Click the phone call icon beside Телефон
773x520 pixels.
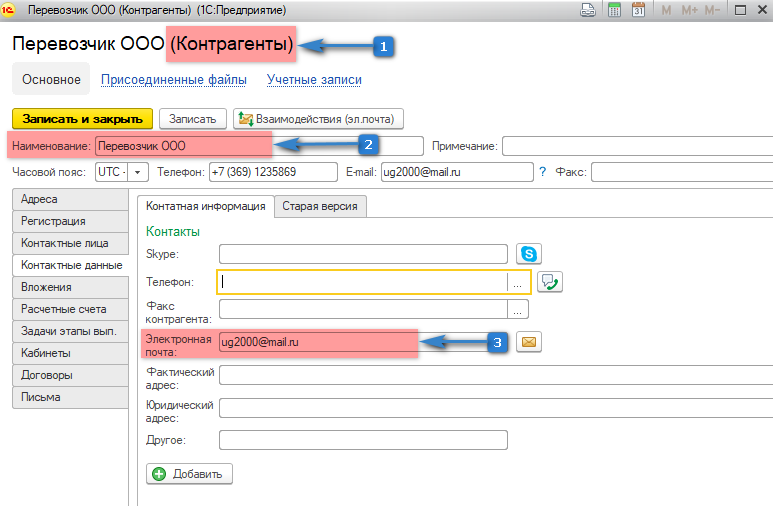tap(549, 282)
